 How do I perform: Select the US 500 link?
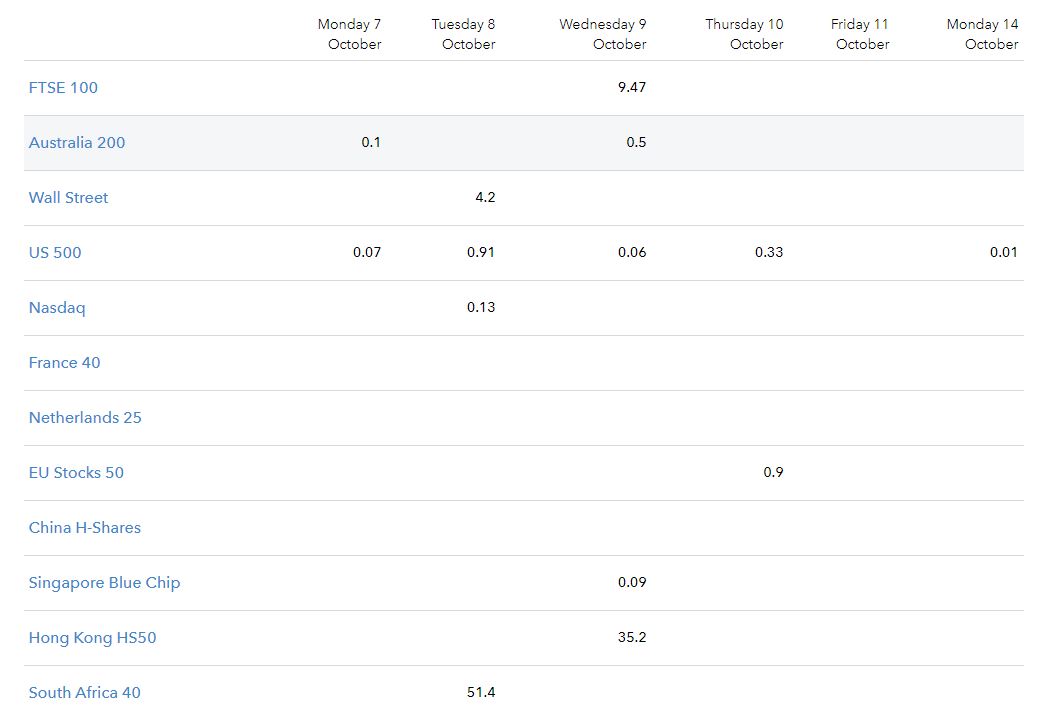[55, 253]
